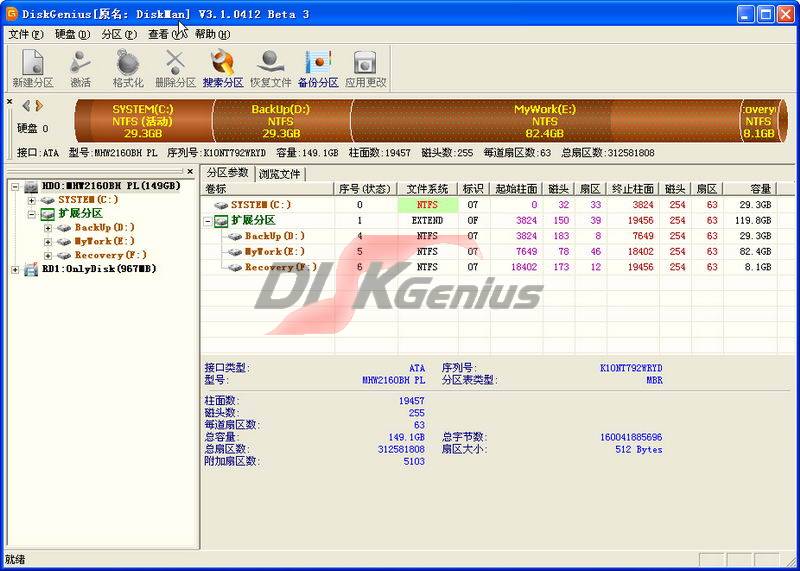Collapse 扩展分区 row in partition table
The width and height of the screenshot is (800, 571).
(208, 221)
